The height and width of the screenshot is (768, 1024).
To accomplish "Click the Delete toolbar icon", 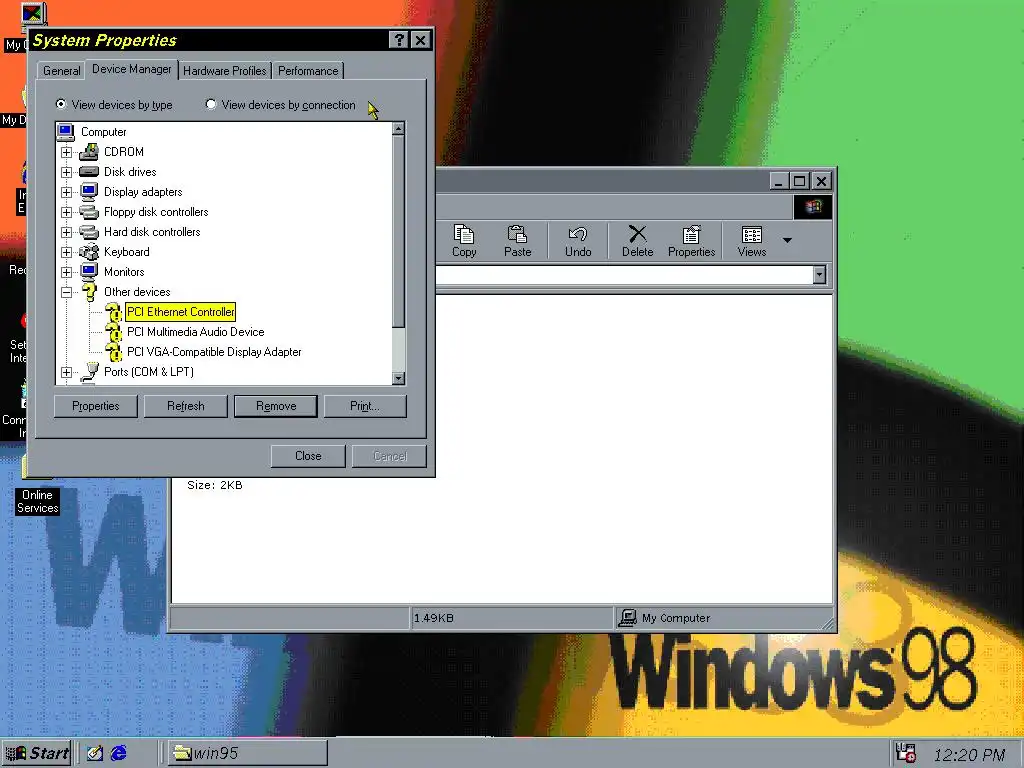I will (637, 241).
